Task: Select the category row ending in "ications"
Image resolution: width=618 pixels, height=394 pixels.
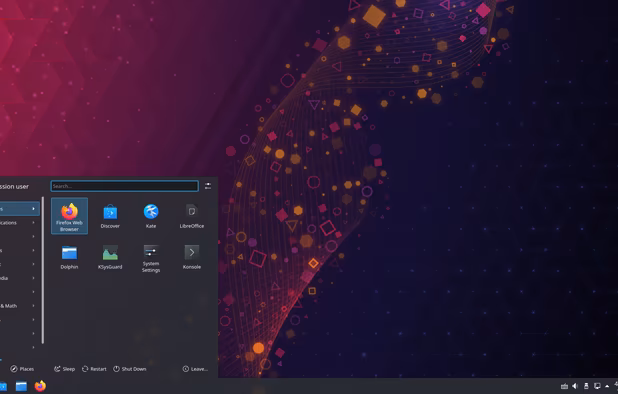Action: coord(20,223)
